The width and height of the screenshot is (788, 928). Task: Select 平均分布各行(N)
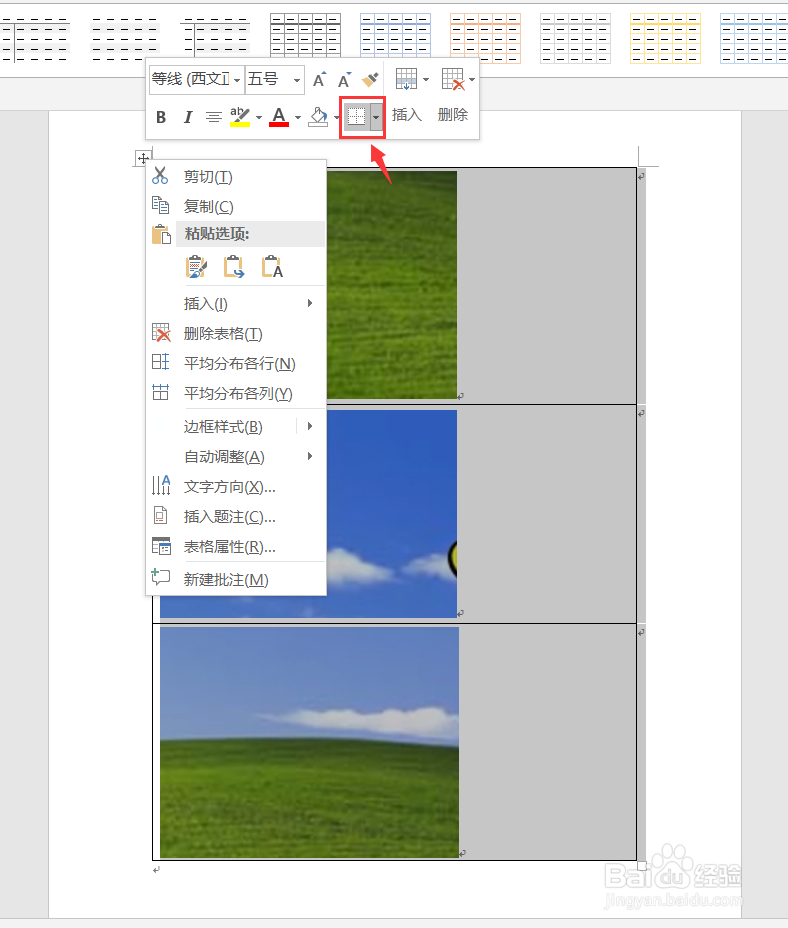pos(239,363)
